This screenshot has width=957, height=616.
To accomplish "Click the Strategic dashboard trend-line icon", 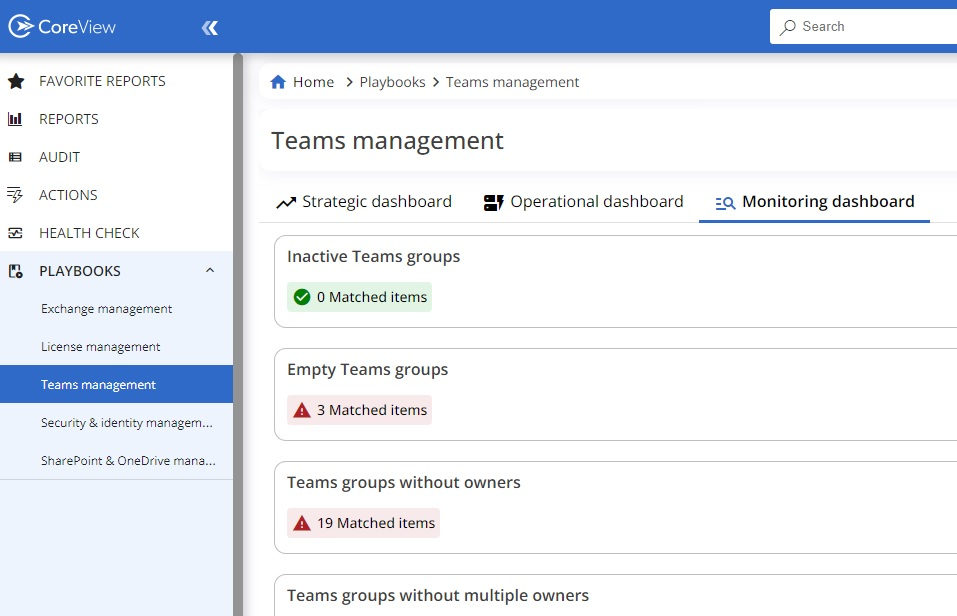I will (286, 203).
